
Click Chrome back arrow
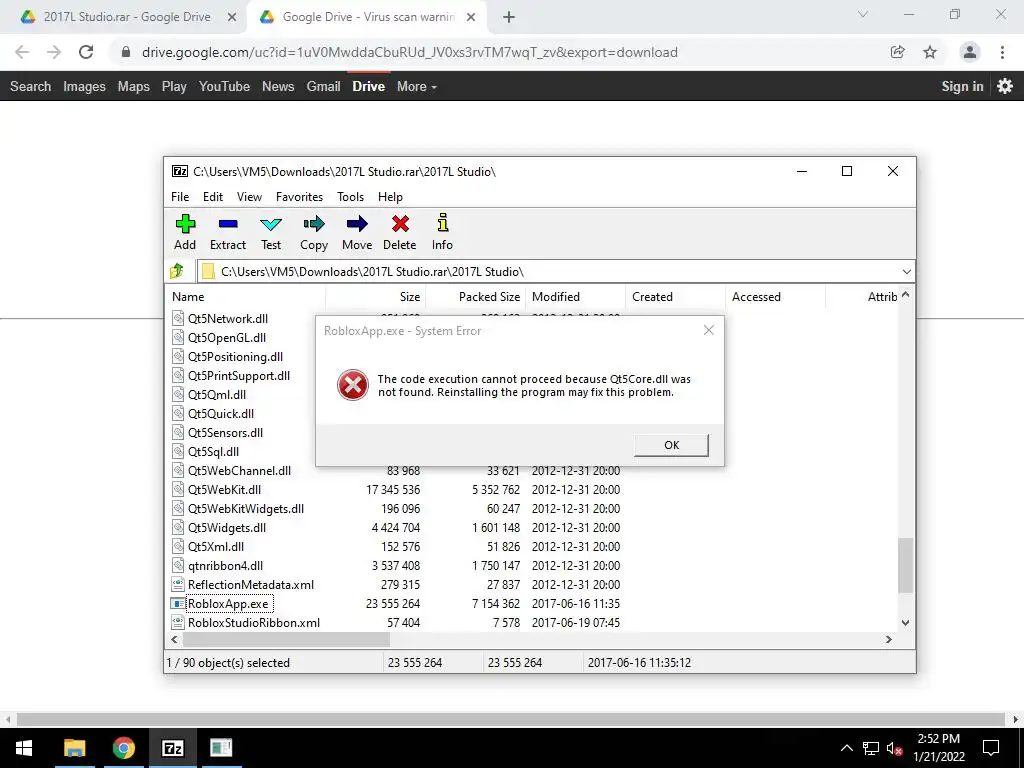coord(22,52)
